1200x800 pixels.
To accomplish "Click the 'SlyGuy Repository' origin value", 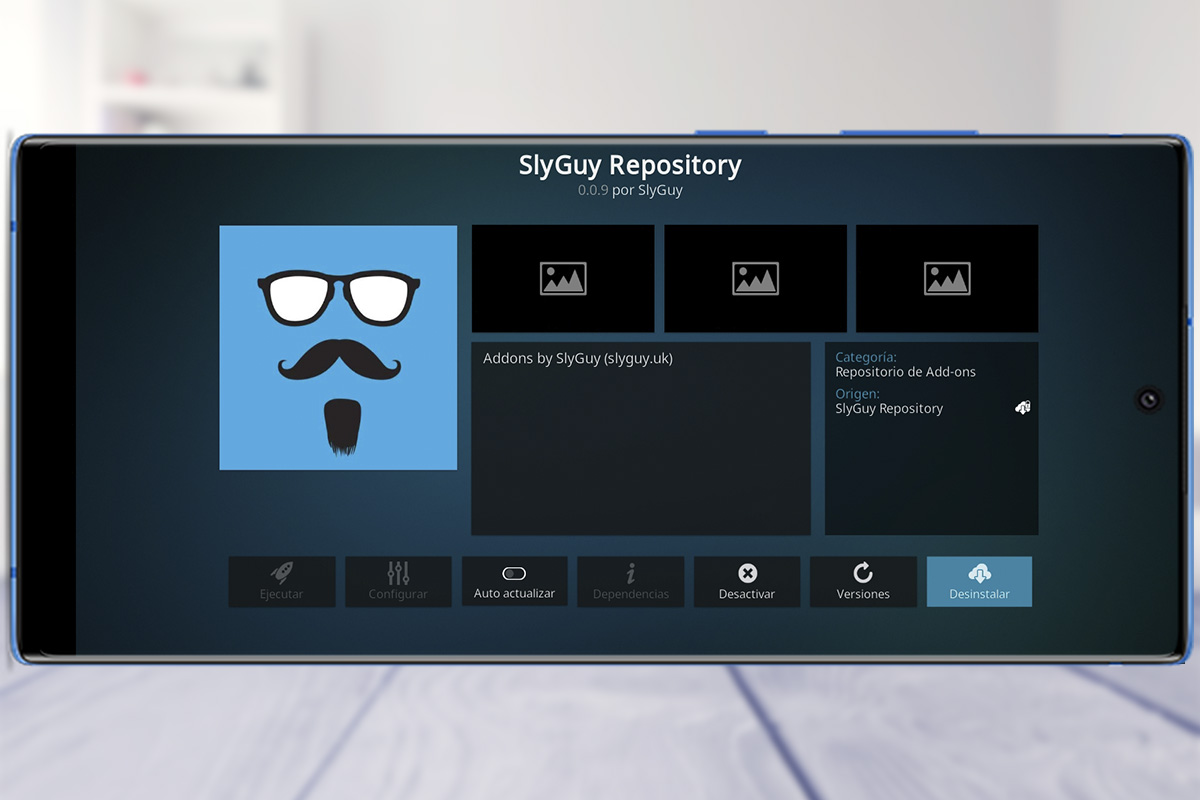I will tap(889, 409).
